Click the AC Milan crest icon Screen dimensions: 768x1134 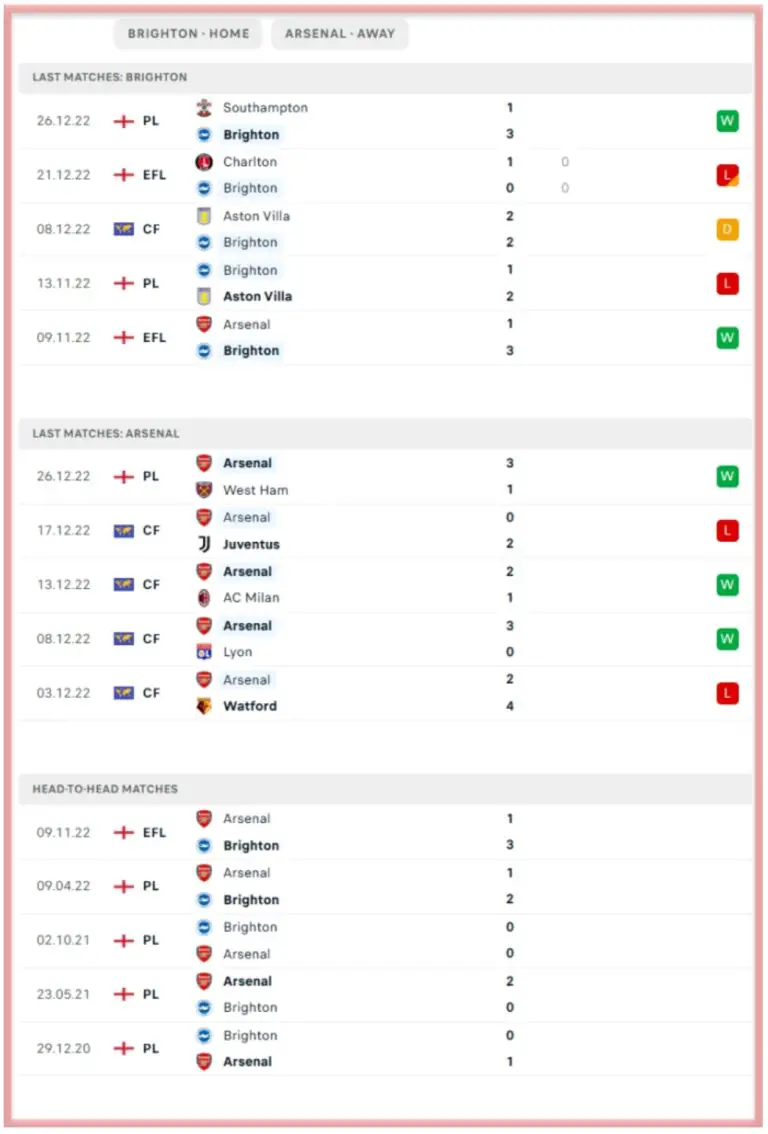(x=204, y=598)
